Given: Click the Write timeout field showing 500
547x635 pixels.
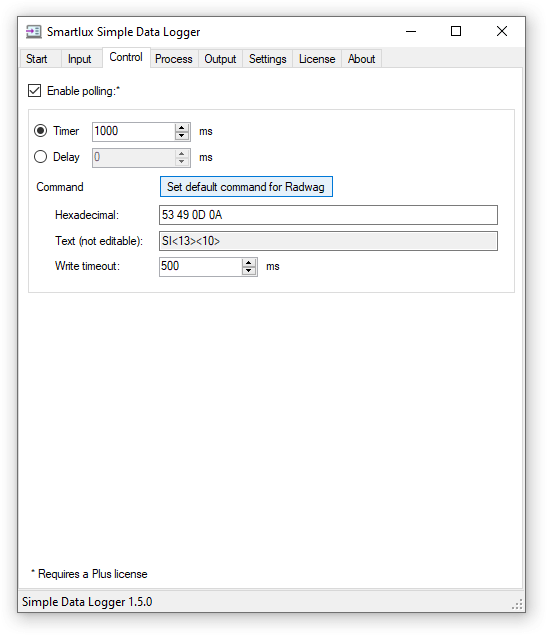Looking at the screenshot, I should point(201,267).
